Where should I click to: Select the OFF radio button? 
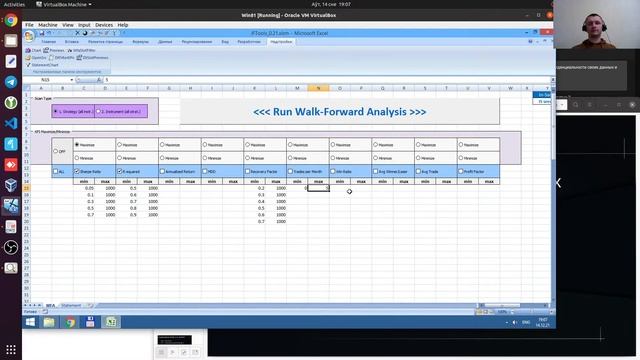[56, 151]
